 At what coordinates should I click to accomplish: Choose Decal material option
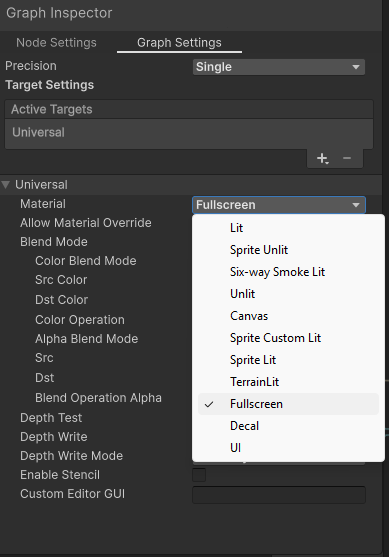(x=288, y=426)
